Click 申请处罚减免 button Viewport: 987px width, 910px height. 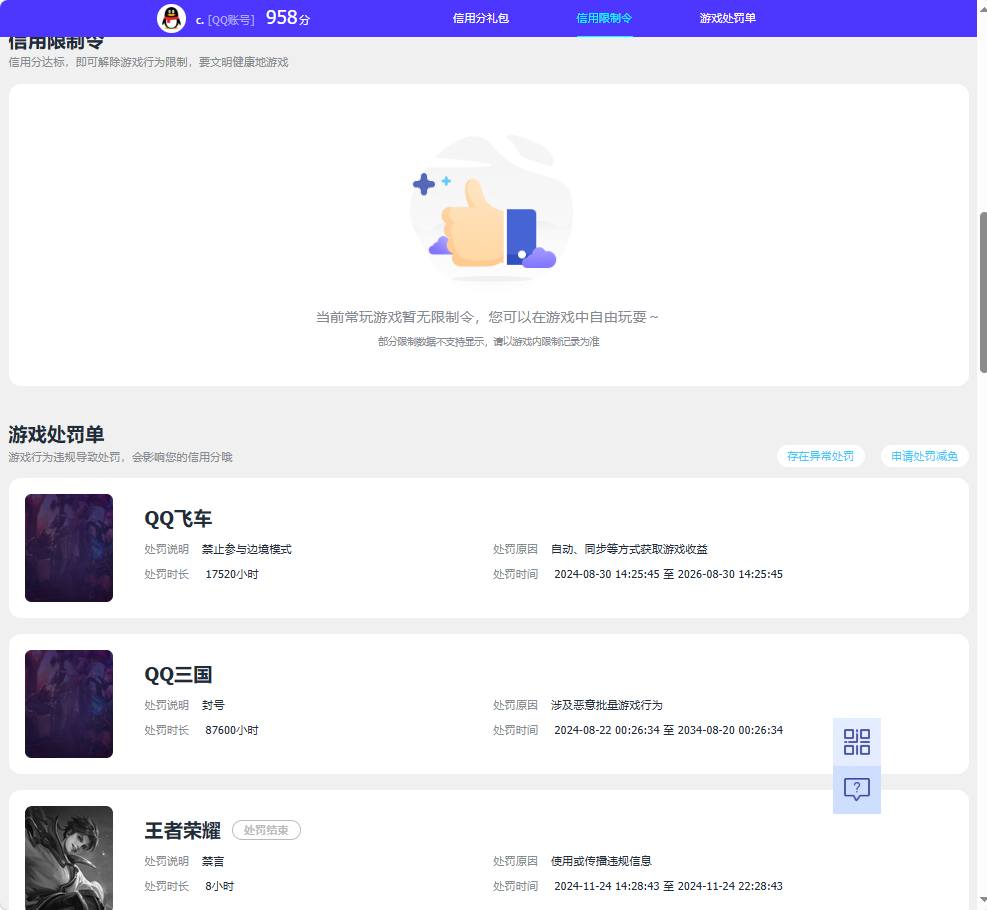[925, 456]
